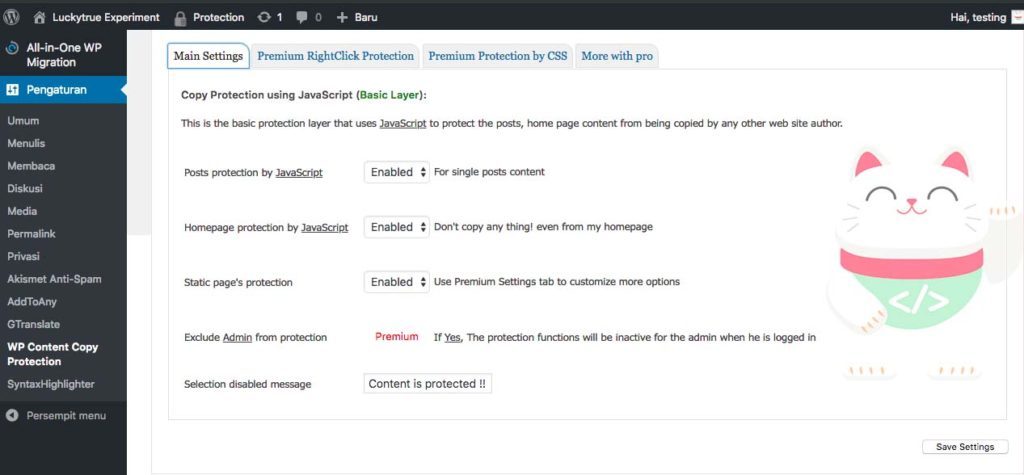Click the red Premium link for Exclude Admin

[x=396, y=336]
